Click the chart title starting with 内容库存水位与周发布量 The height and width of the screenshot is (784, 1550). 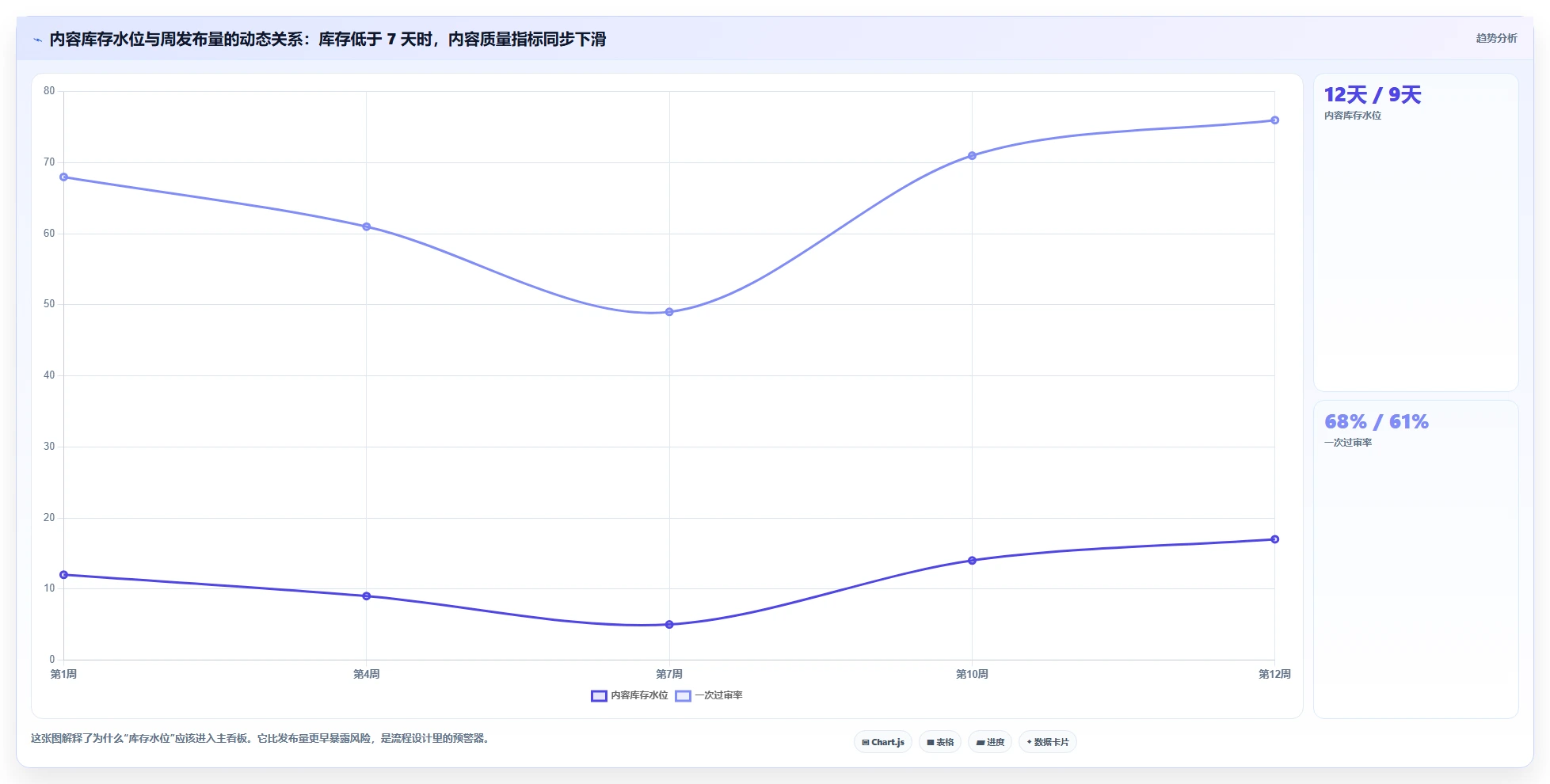(328, 40)
